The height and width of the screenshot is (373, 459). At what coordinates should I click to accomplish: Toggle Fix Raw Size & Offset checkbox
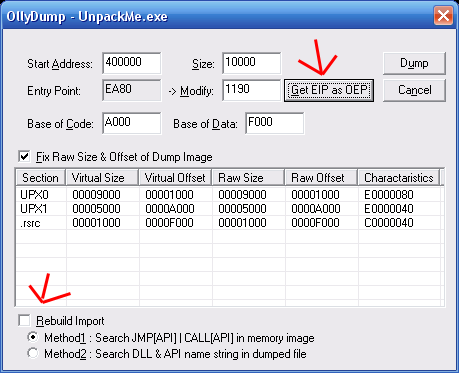pos(24,156)
